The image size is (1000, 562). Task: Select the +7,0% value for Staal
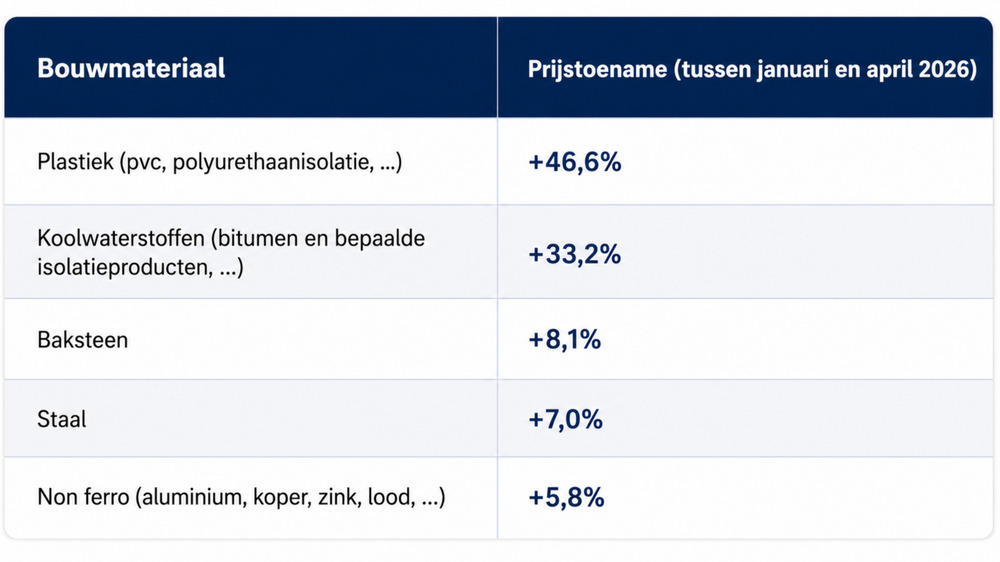coord(565,419)
